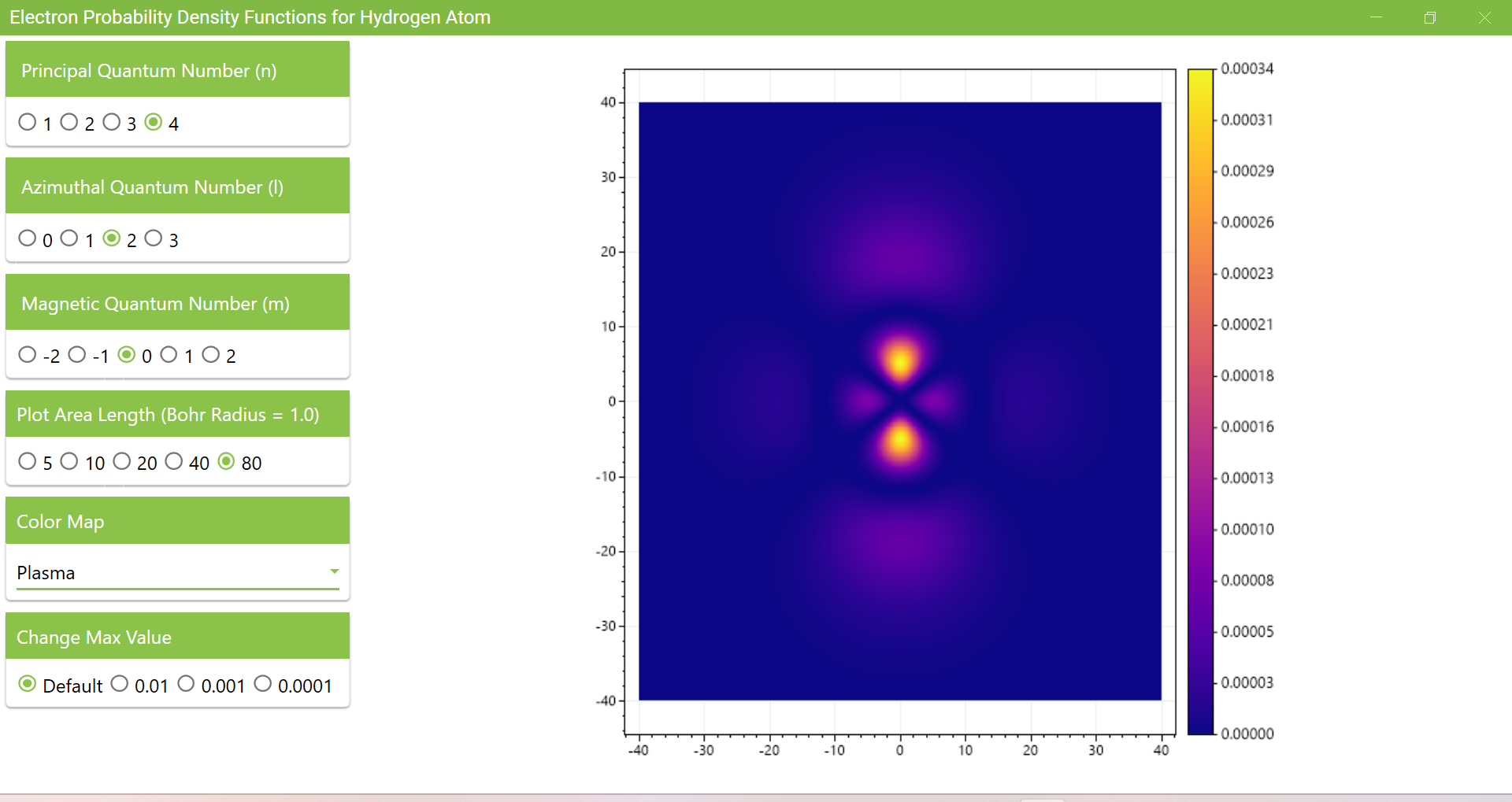Set max value to 0.01
Viewport: 1512px width, 802px height.
(x=120, y=684)
